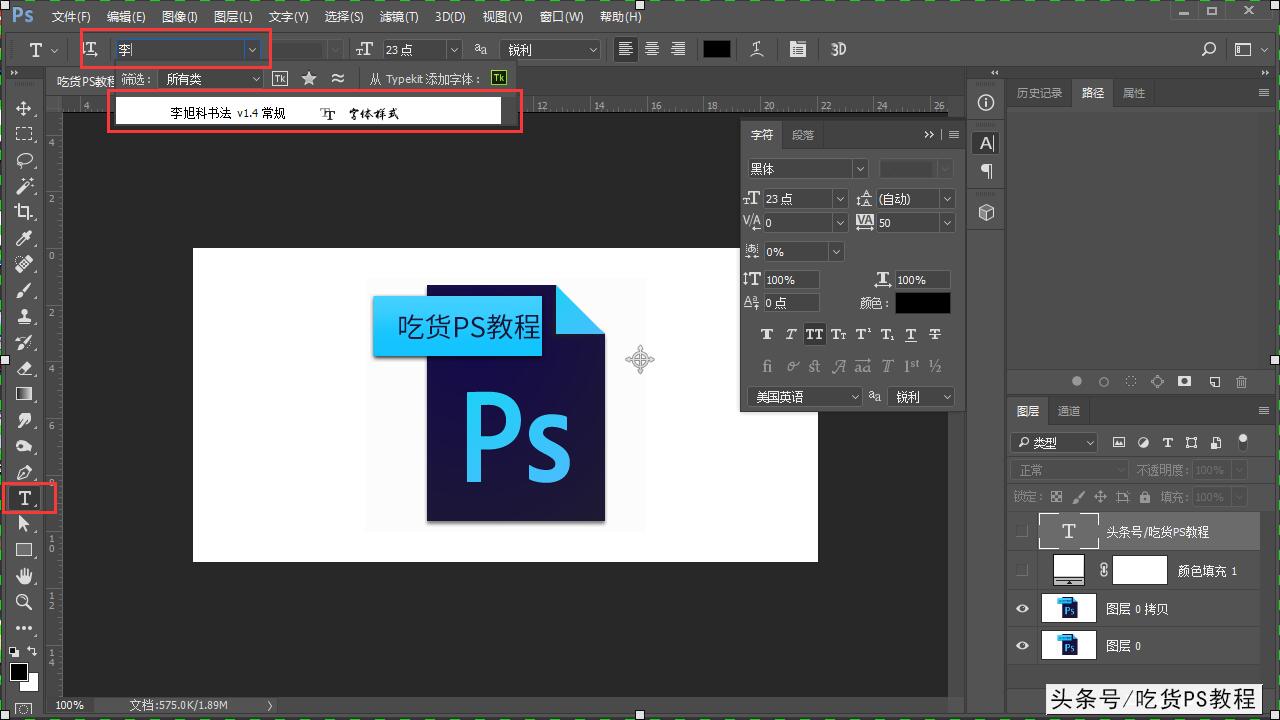Viewport: 1280px width, 720px height.
Task: Select the Lasso tool
Action: click(x=24, y=160)
